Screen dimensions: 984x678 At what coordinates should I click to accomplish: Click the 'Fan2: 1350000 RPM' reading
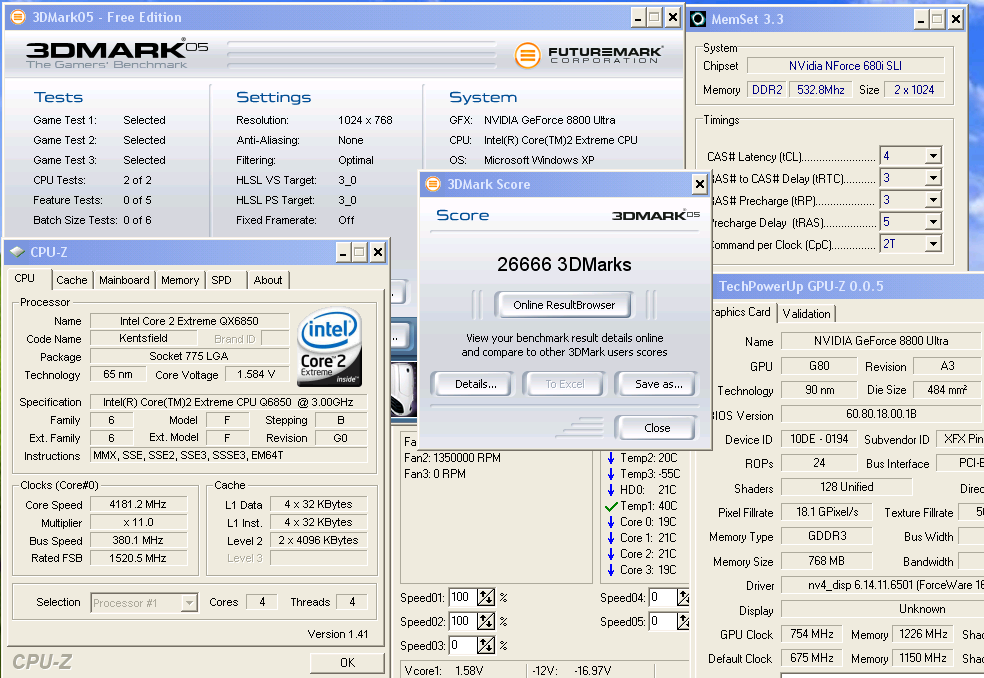pyautogui.click(x=452, y=458)
